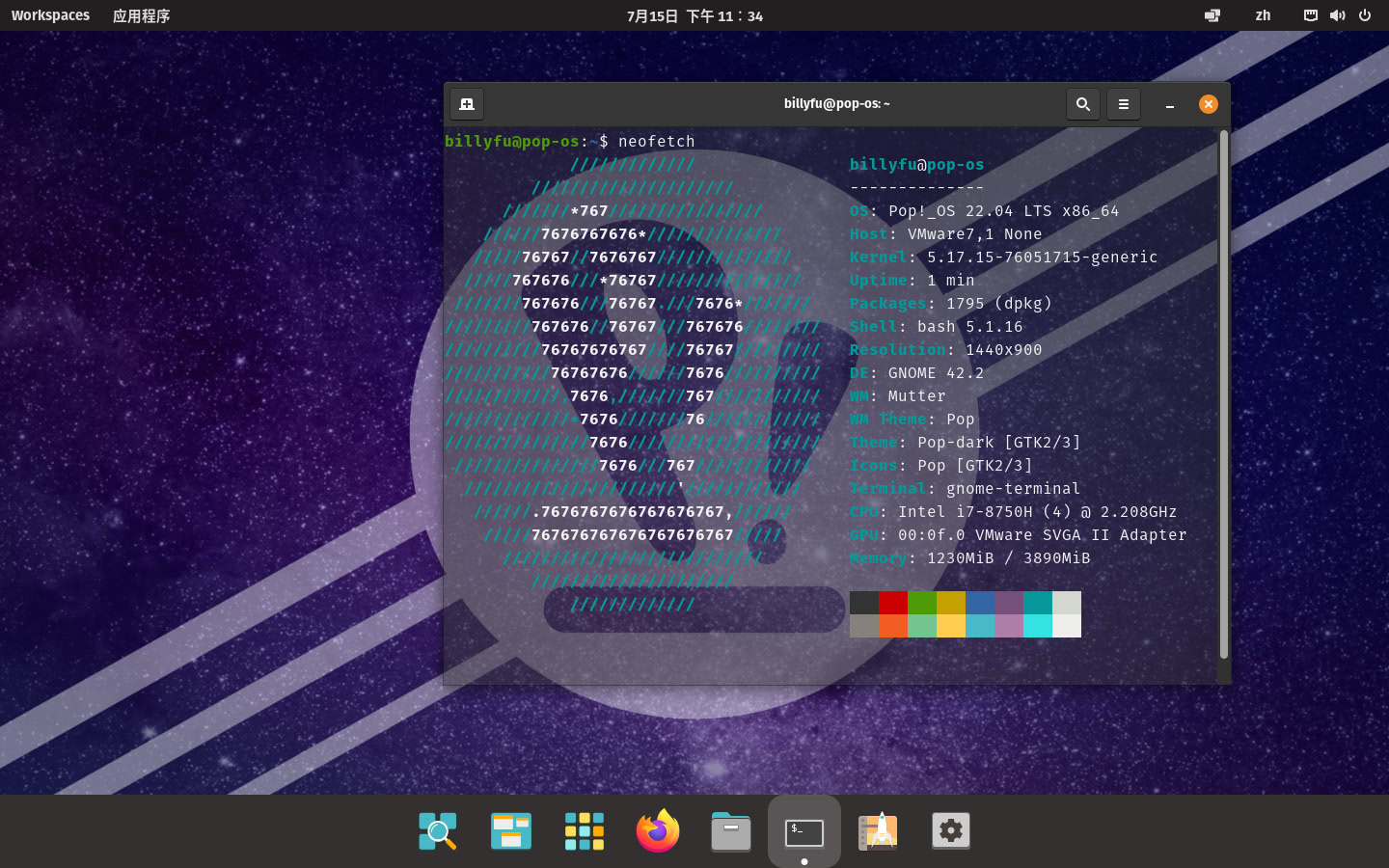Image resolution: width=1389 pixels, height=868 pixels.
Task: Open a new terminal tab
Action: (467, 104)
